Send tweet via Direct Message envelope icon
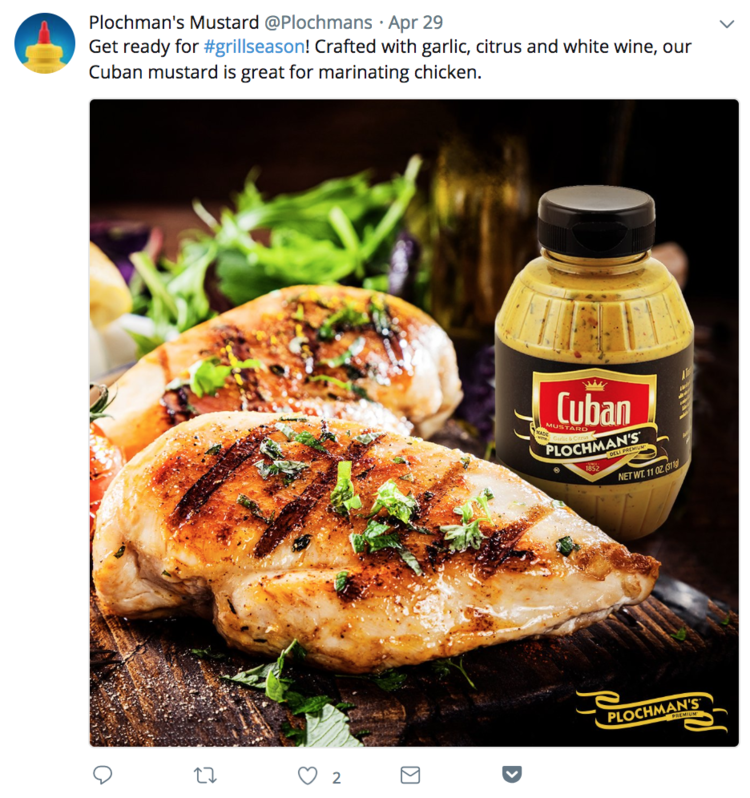Viewport: 750px width, 798px height. 410,775
